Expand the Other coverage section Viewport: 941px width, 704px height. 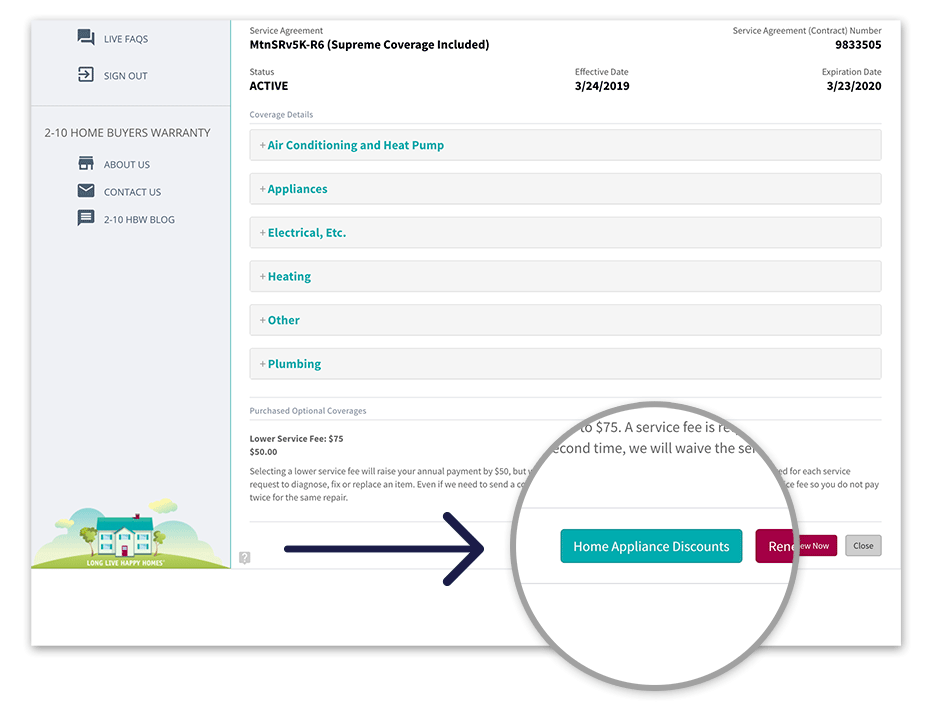tap(565, 320)
